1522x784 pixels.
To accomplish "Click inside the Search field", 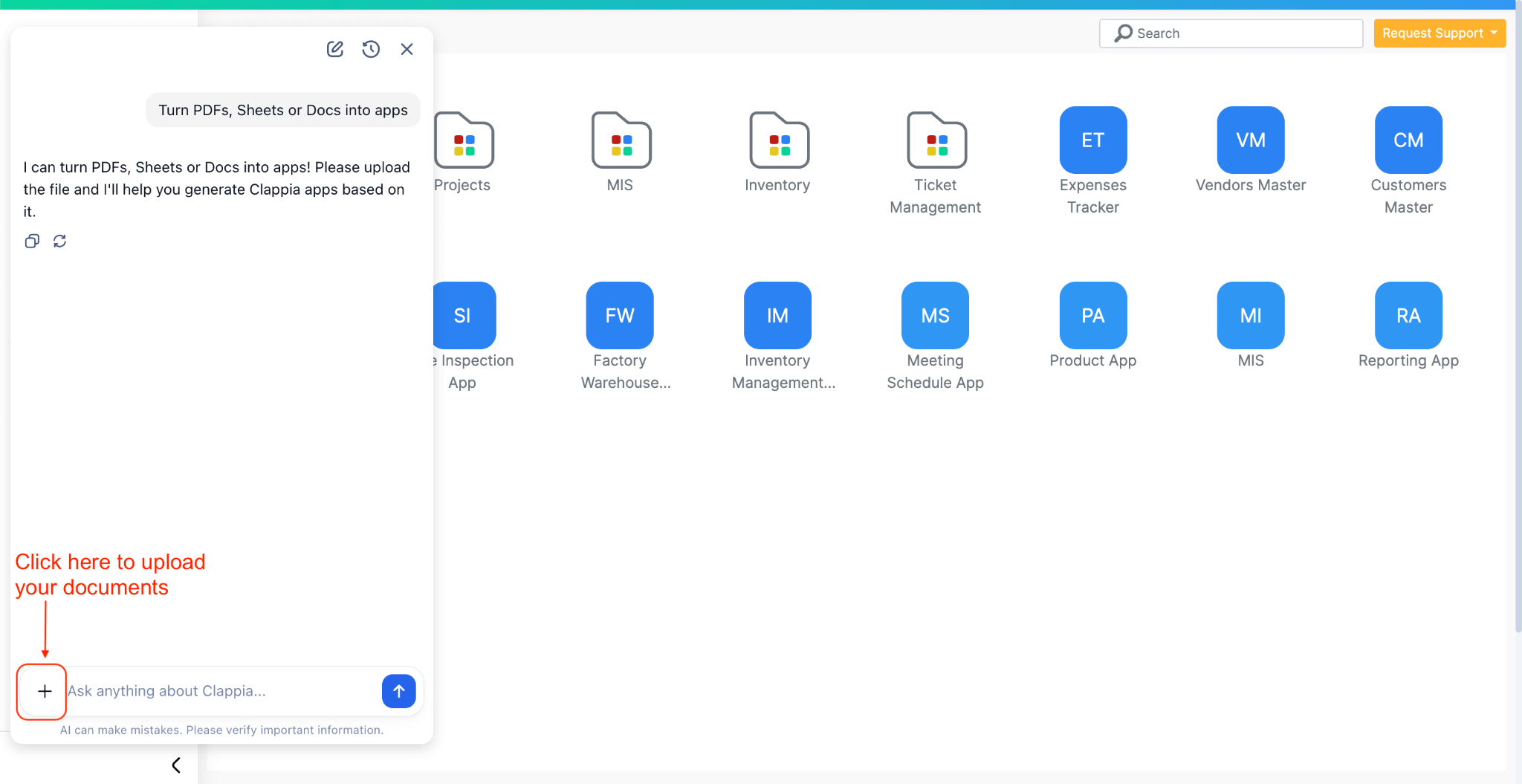I will pos(1230,33).
